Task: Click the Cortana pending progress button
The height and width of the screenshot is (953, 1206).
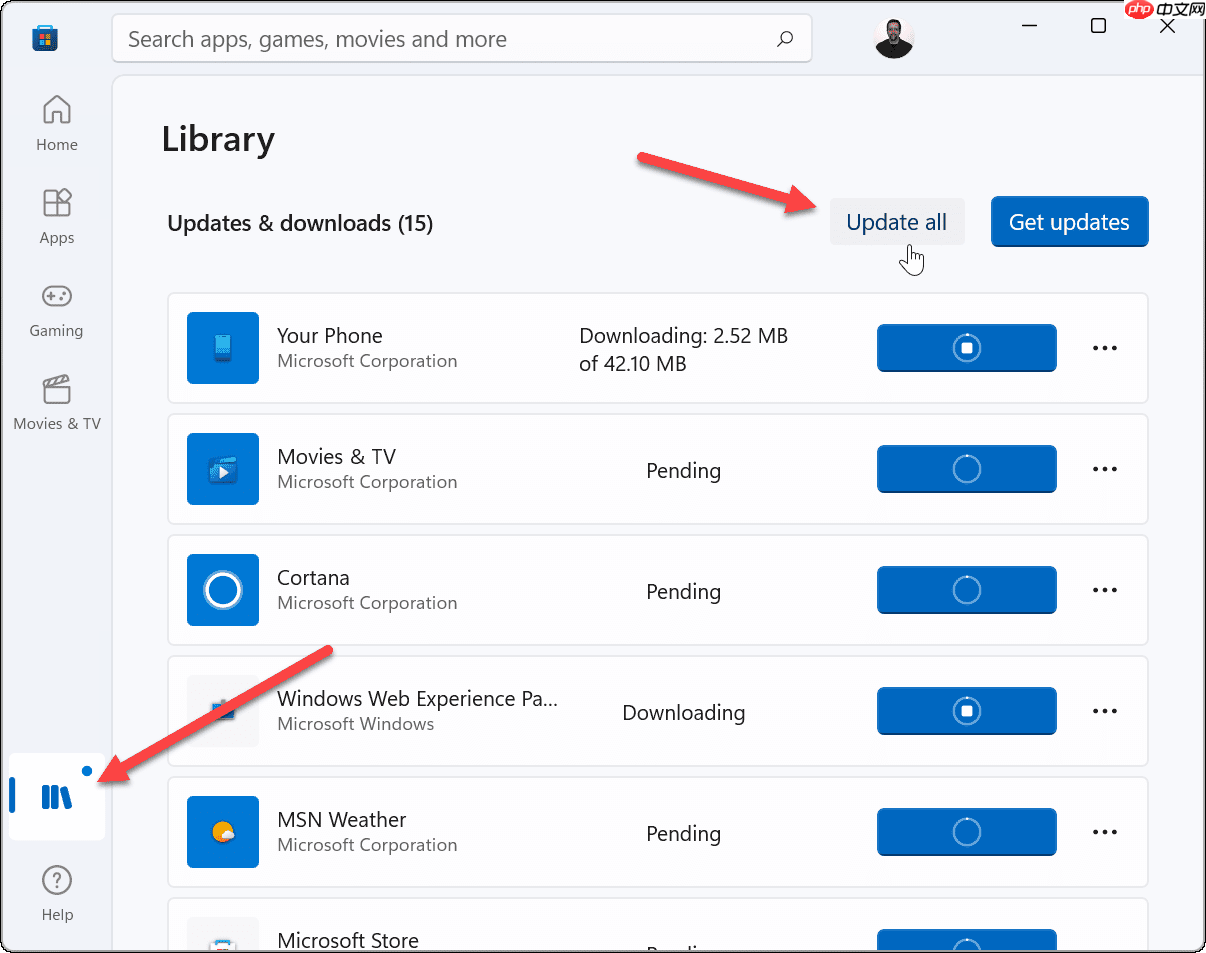Action: [967, 590]
